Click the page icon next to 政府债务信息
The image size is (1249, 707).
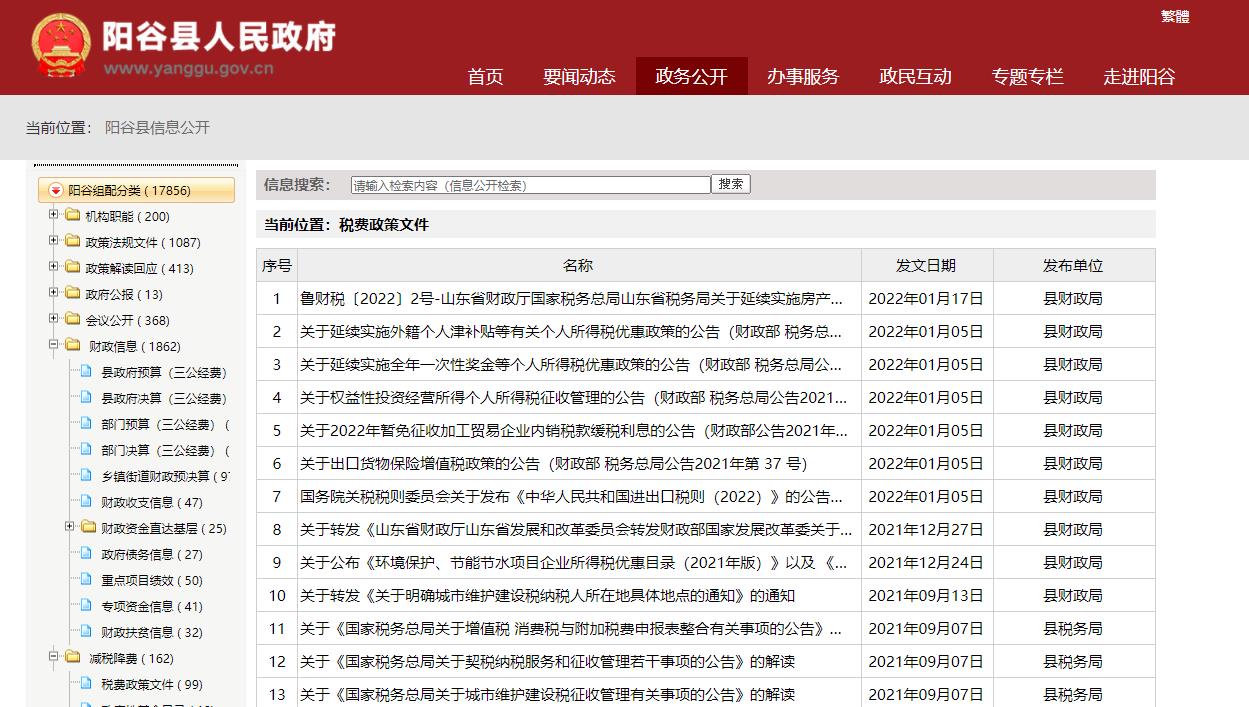point(86,553)
